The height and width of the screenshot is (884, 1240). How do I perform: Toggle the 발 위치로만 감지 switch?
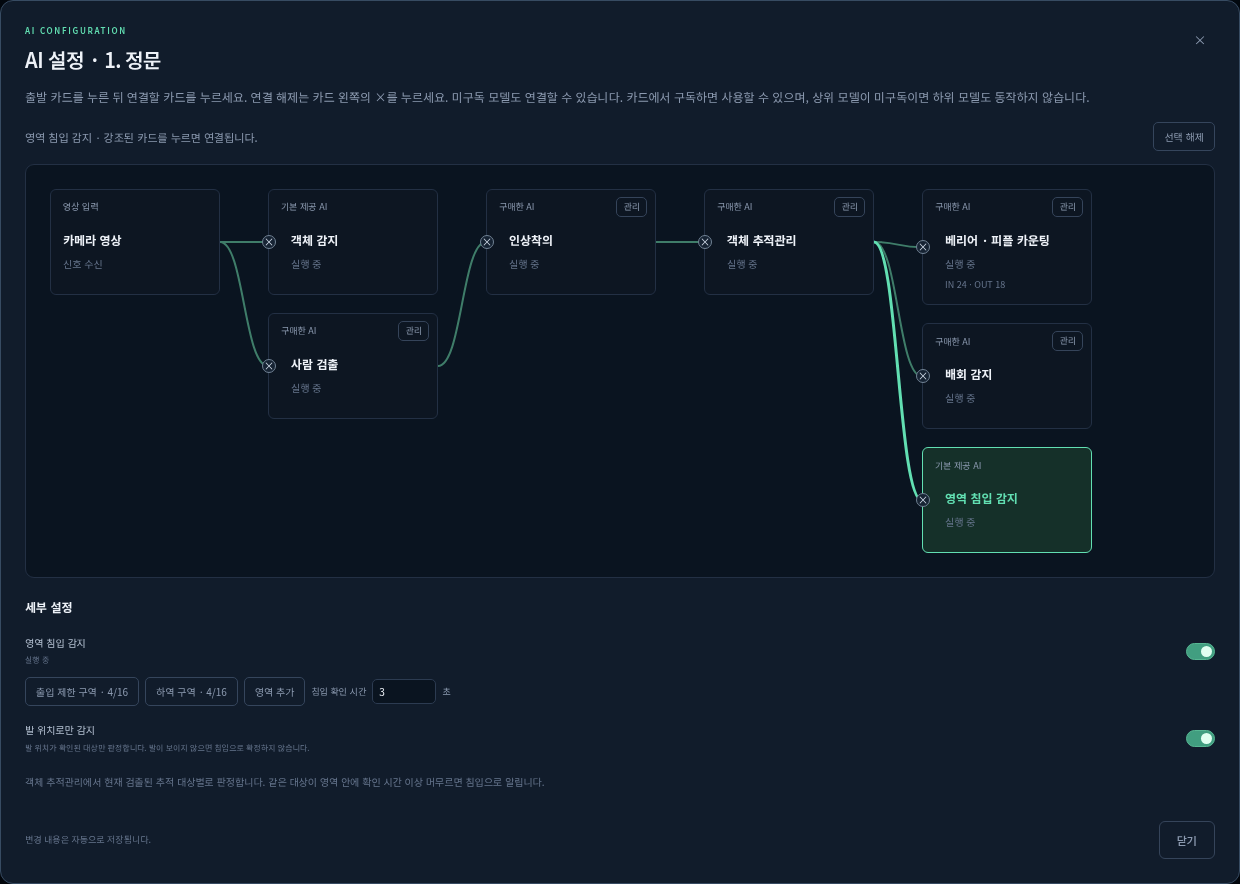click(x=1200, y=738)
